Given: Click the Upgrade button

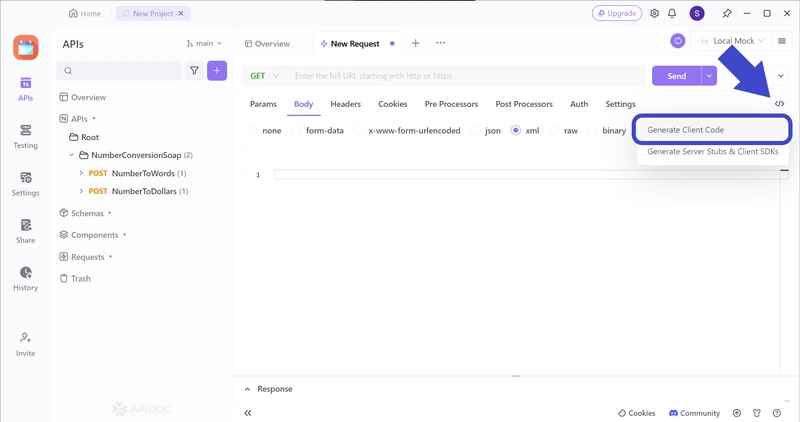Looking at the screenshot, I should (617, 13).
